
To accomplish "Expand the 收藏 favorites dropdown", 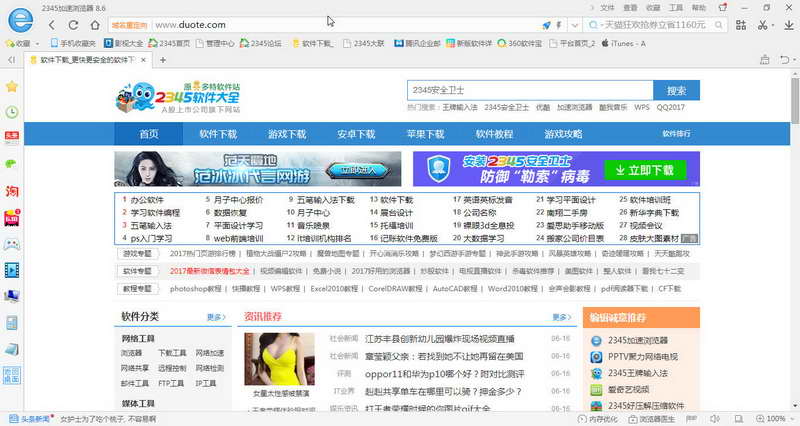I will coord(23,43).
